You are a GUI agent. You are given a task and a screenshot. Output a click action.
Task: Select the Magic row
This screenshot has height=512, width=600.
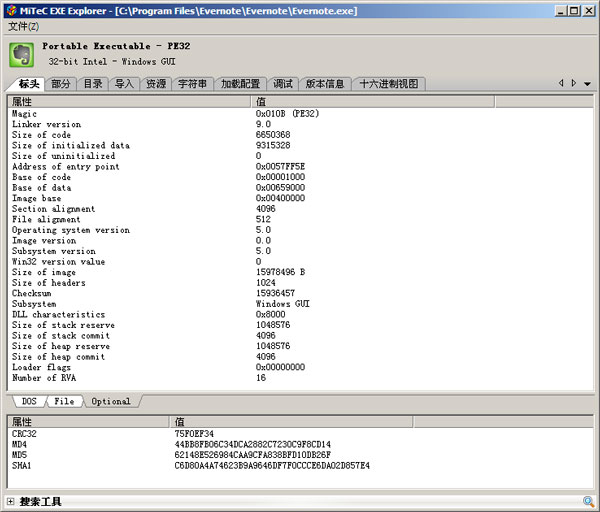click(x=300, y=114)
